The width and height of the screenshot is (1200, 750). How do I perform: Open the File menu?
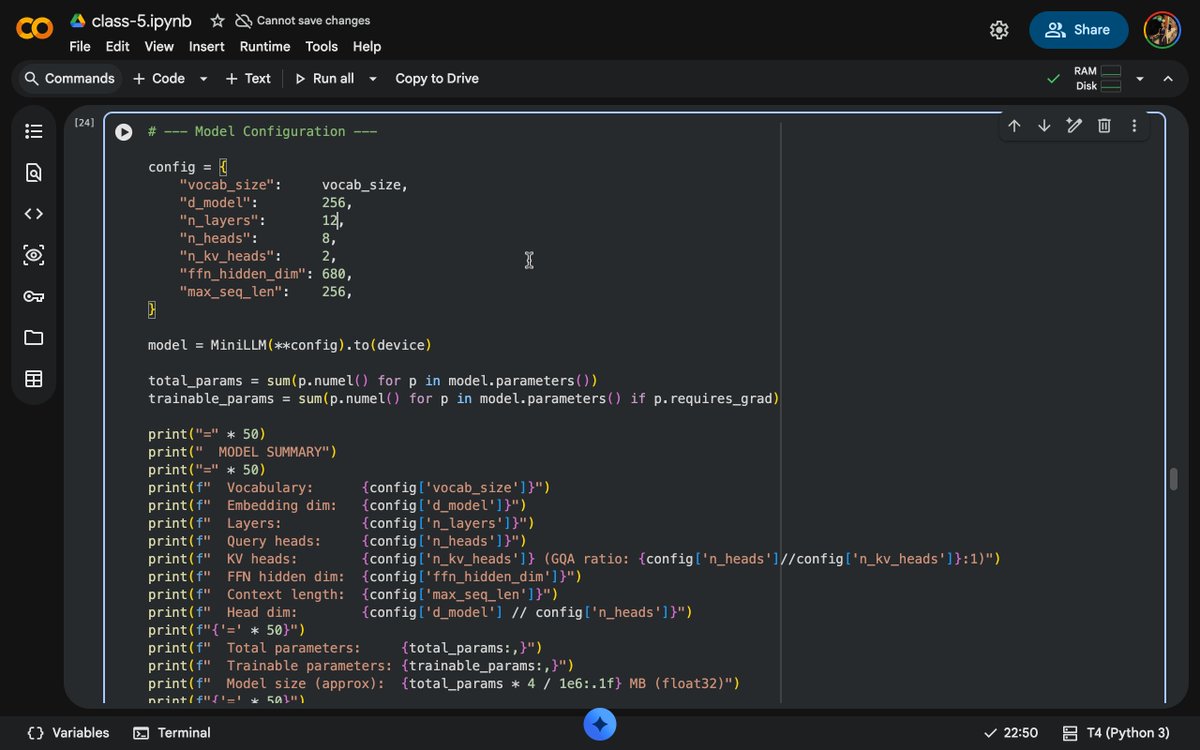click(x=80, y=46)
